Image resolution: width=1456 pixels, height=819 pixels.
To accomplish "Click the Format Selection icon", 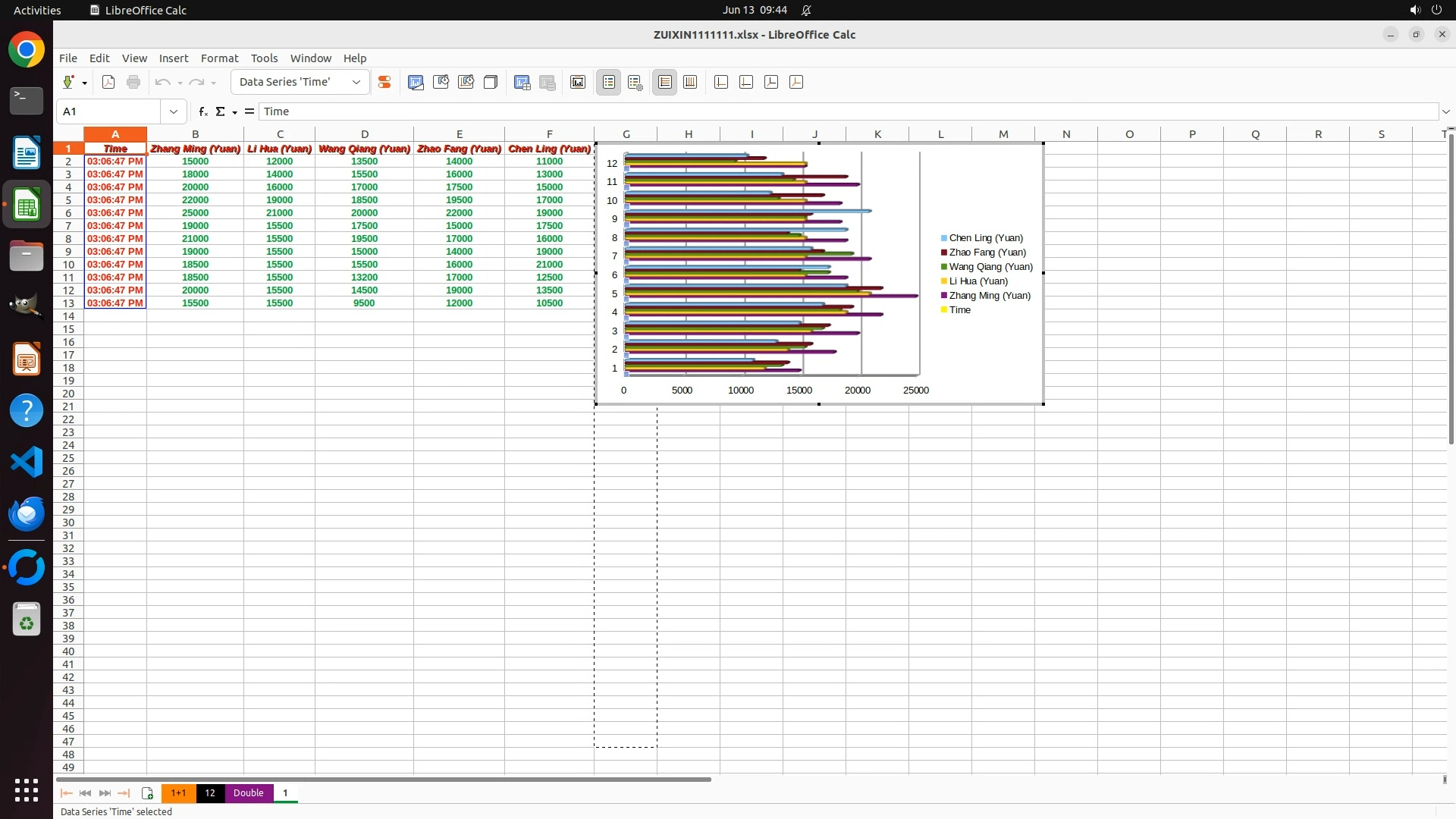I will [x=384, y=82].
